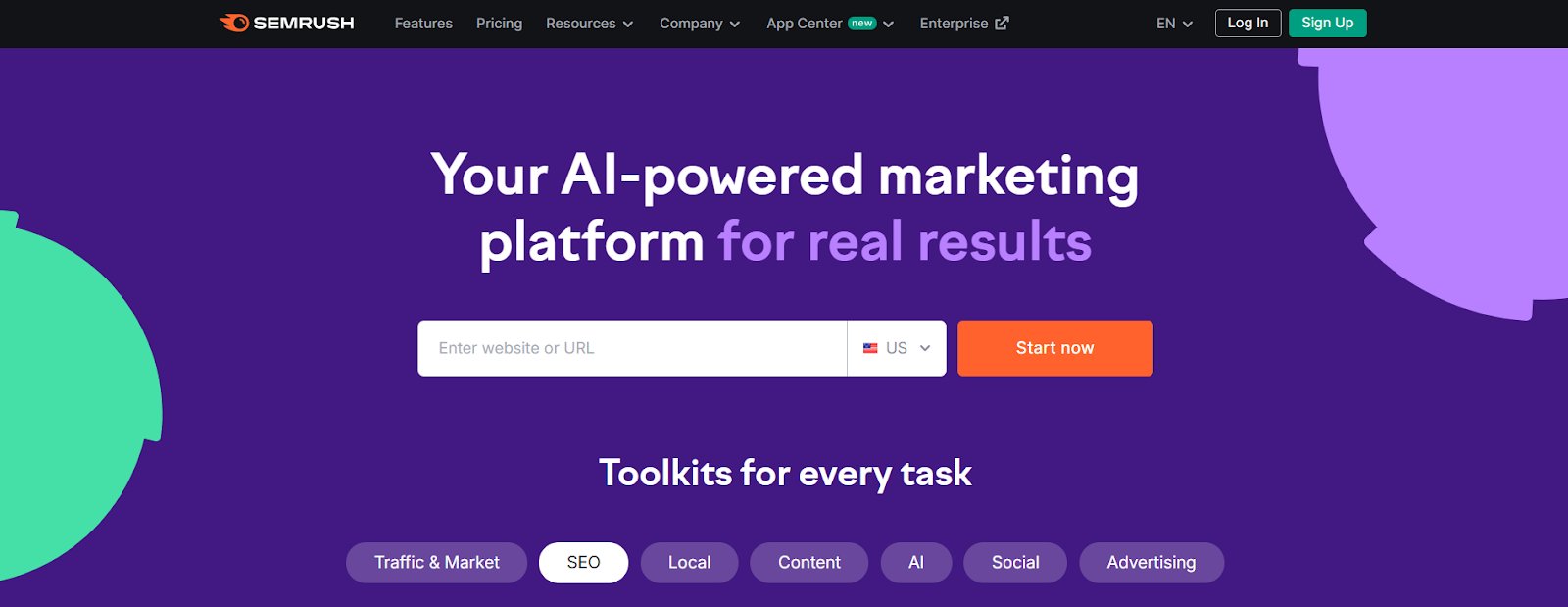Click the US flag icon
This screenshot has width=1568, height=607.
(870, 348)
